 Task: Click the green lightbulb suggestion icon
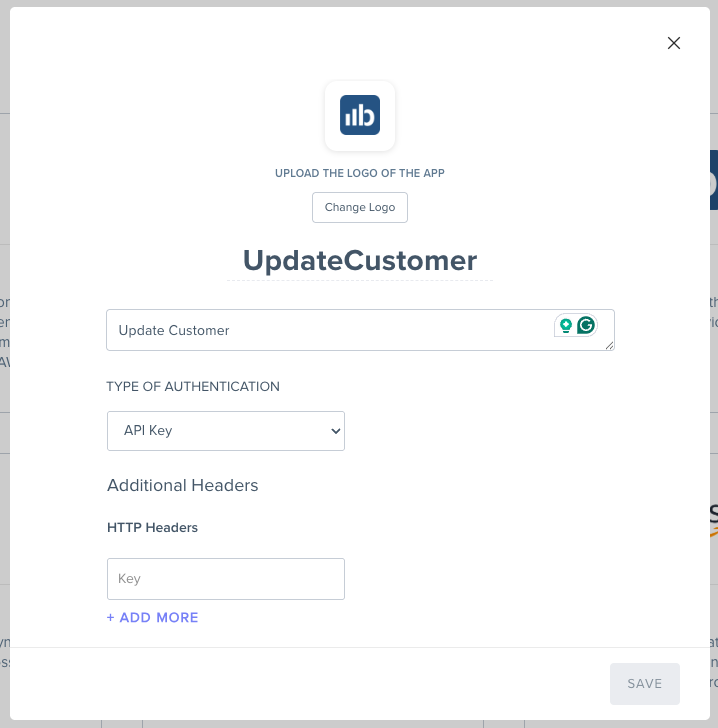pyautogui.click(x=566, y=325)
